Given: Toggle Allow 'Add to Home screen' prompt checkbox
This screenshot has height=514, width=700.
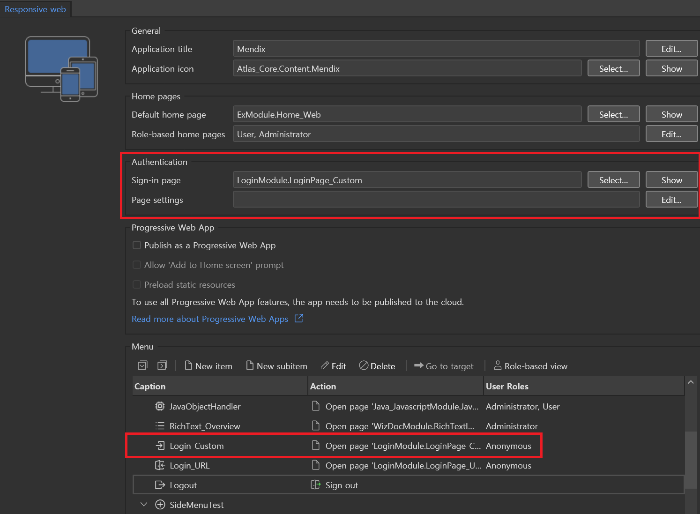Looking at the screenshot, I should (137, 265).
